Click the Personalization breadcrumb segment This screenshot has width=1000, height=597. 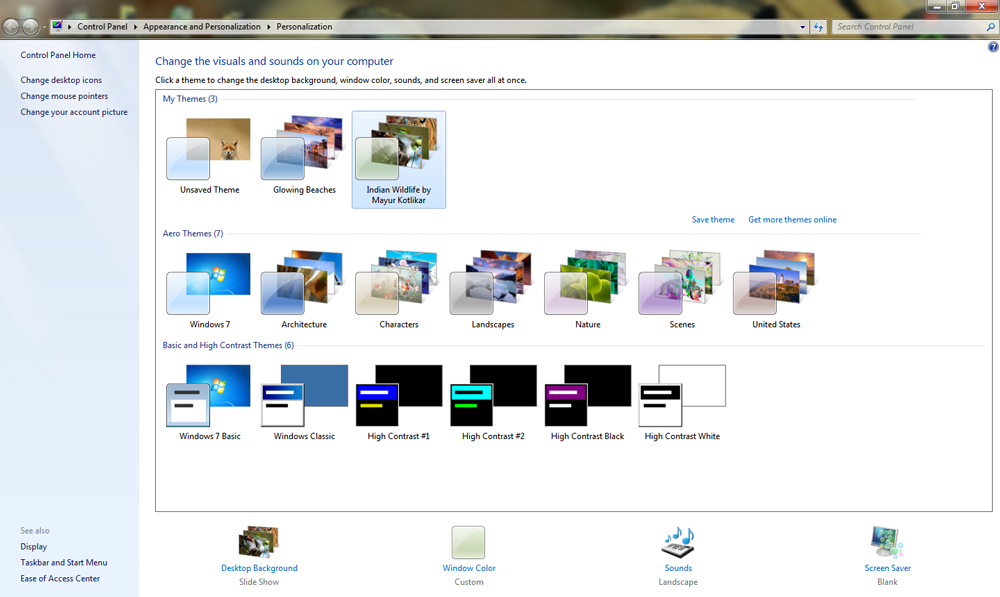[304, 27]
